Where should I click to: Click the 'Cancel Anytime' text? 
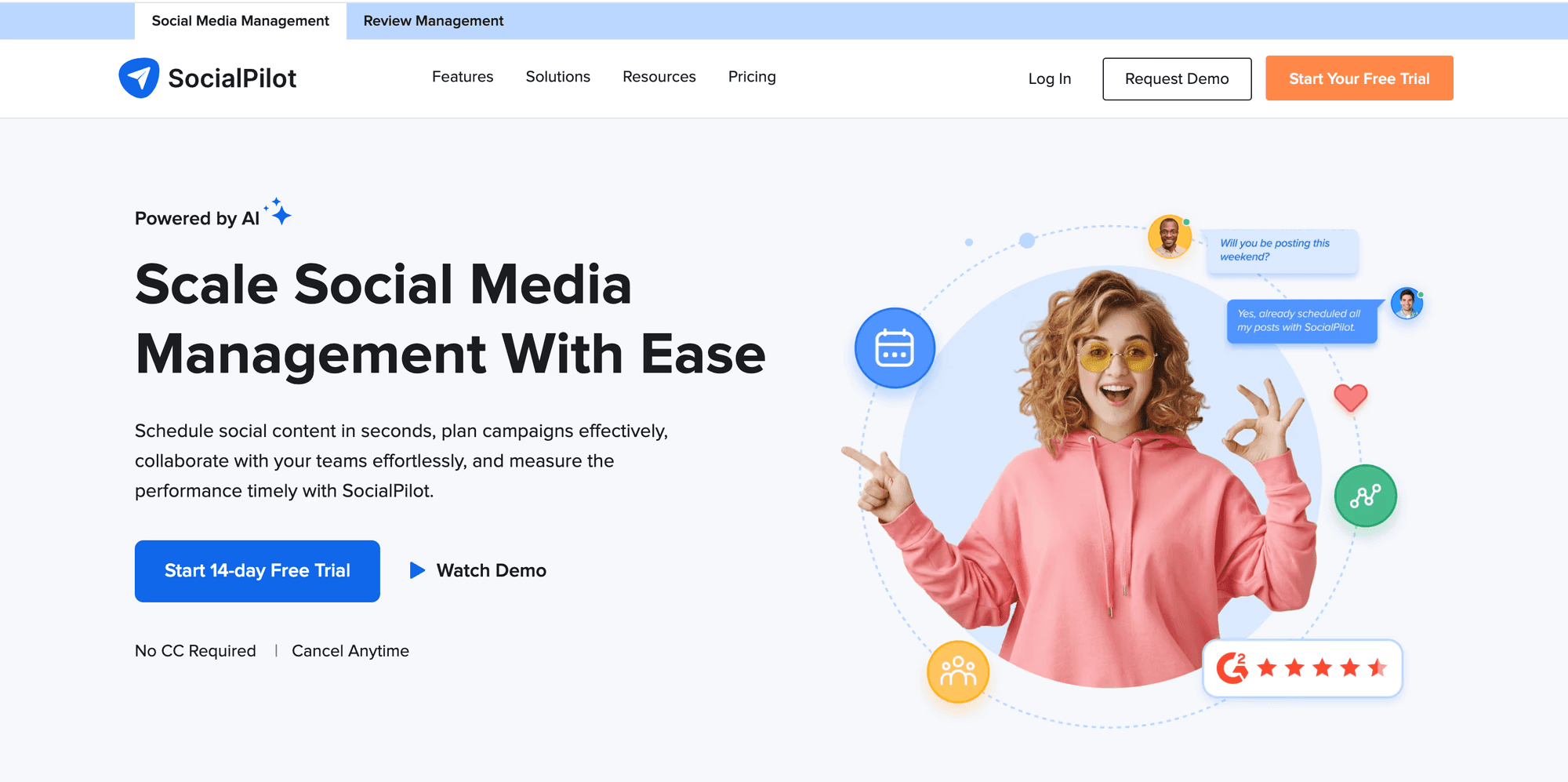[350, 651]
